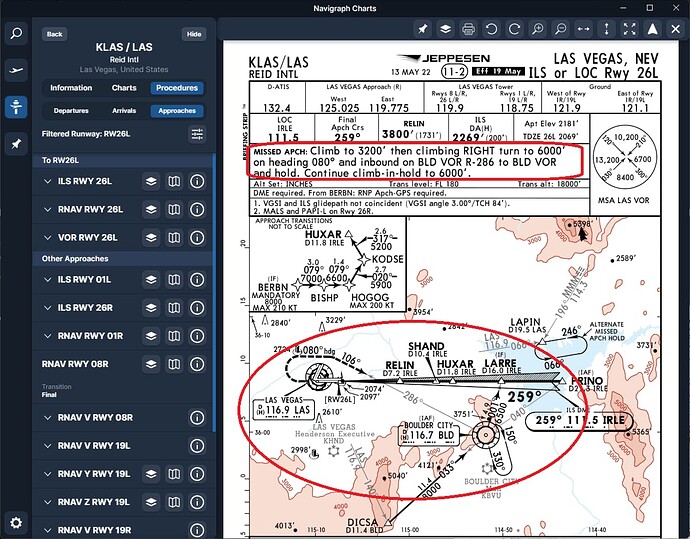
Task: Fit chart to height
Action: (606, 29)
